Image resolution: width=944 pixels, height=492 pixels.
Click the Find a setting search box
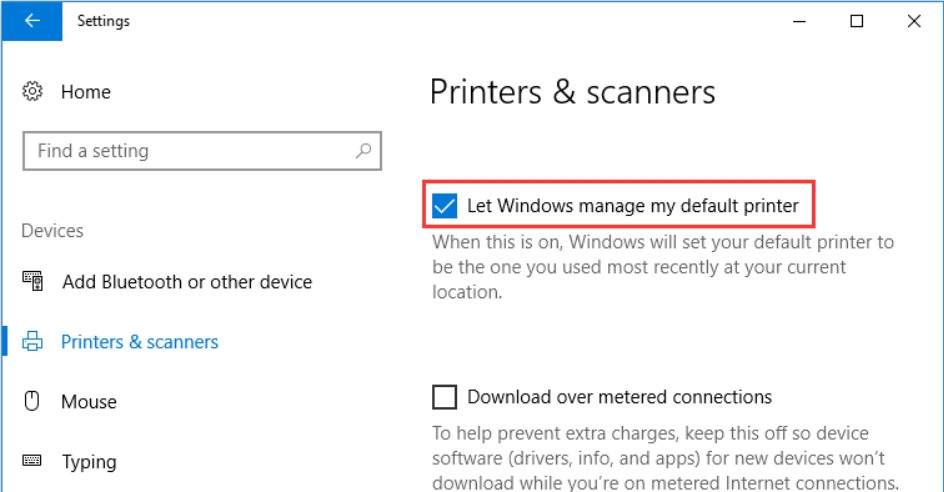click(x=190, y=151)
